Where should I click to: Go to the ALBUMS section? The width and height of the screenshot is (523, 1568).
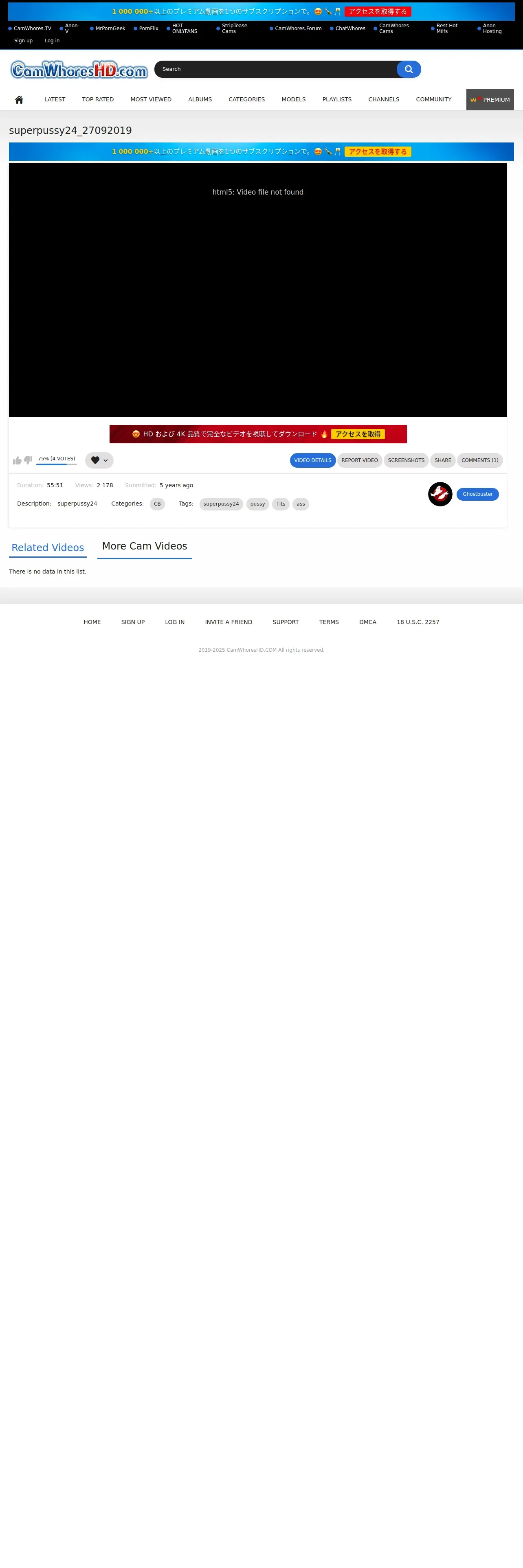(x=200, y=100)
